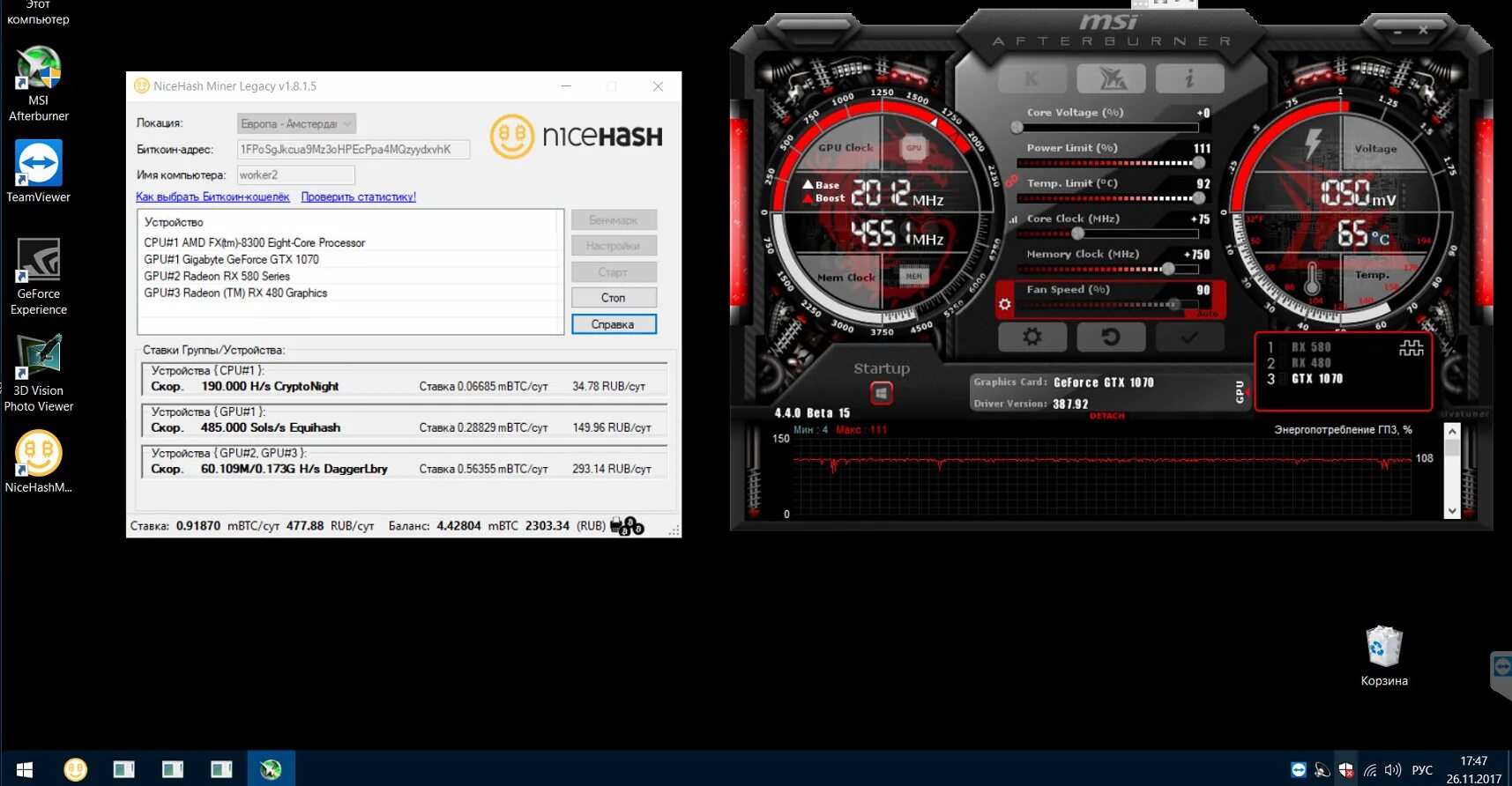Click the Afterburner jet-logo button at the top
This screenshot has width=1512, height=786.
coord(1112,79)
